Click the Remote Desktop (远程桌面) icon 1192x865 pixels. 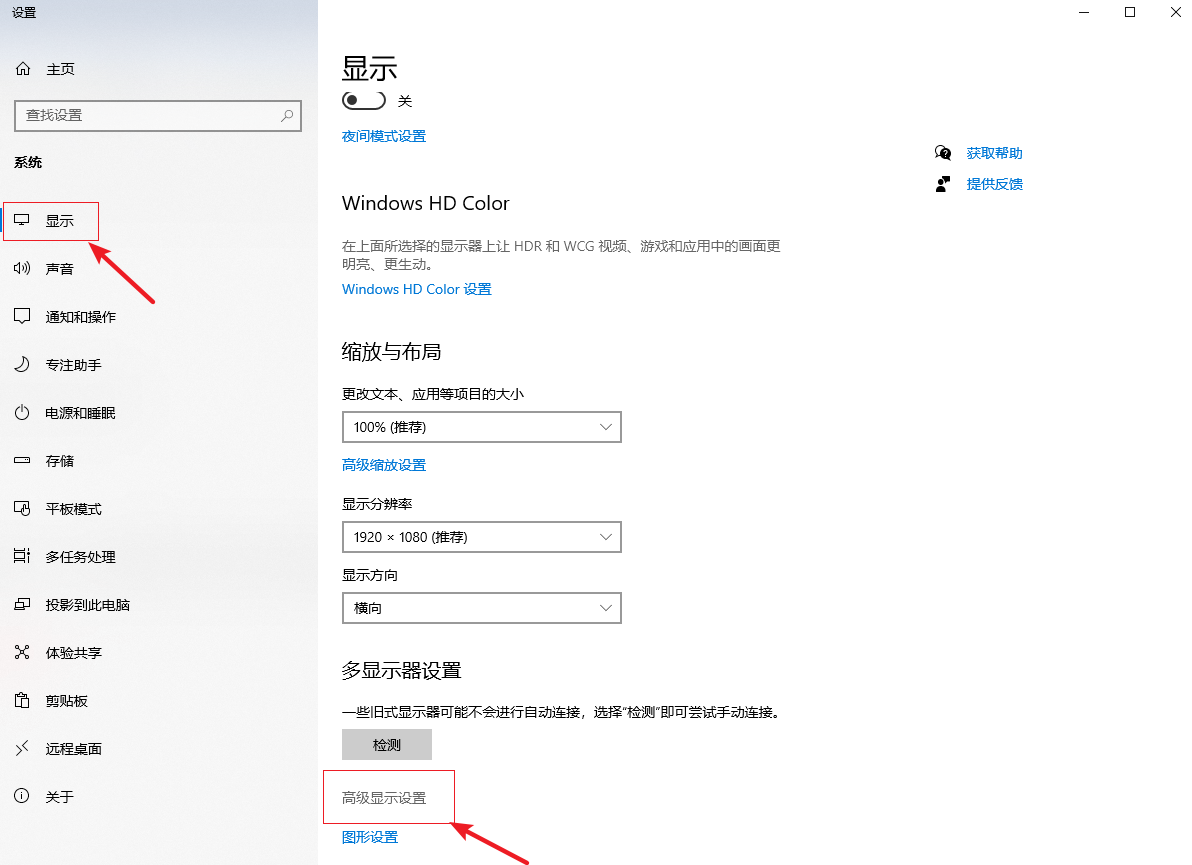[x=22, y=749]
